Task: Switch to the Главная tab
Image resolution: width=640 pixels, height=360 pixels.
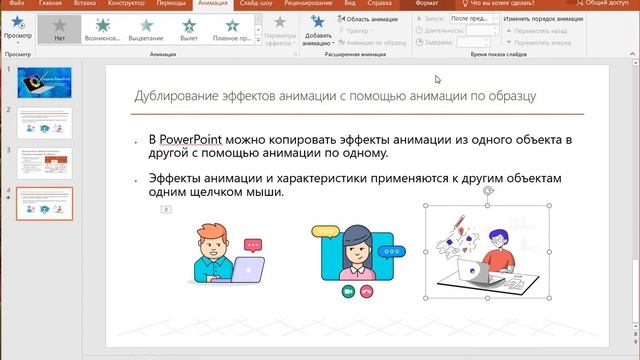Action: [50, 3]
